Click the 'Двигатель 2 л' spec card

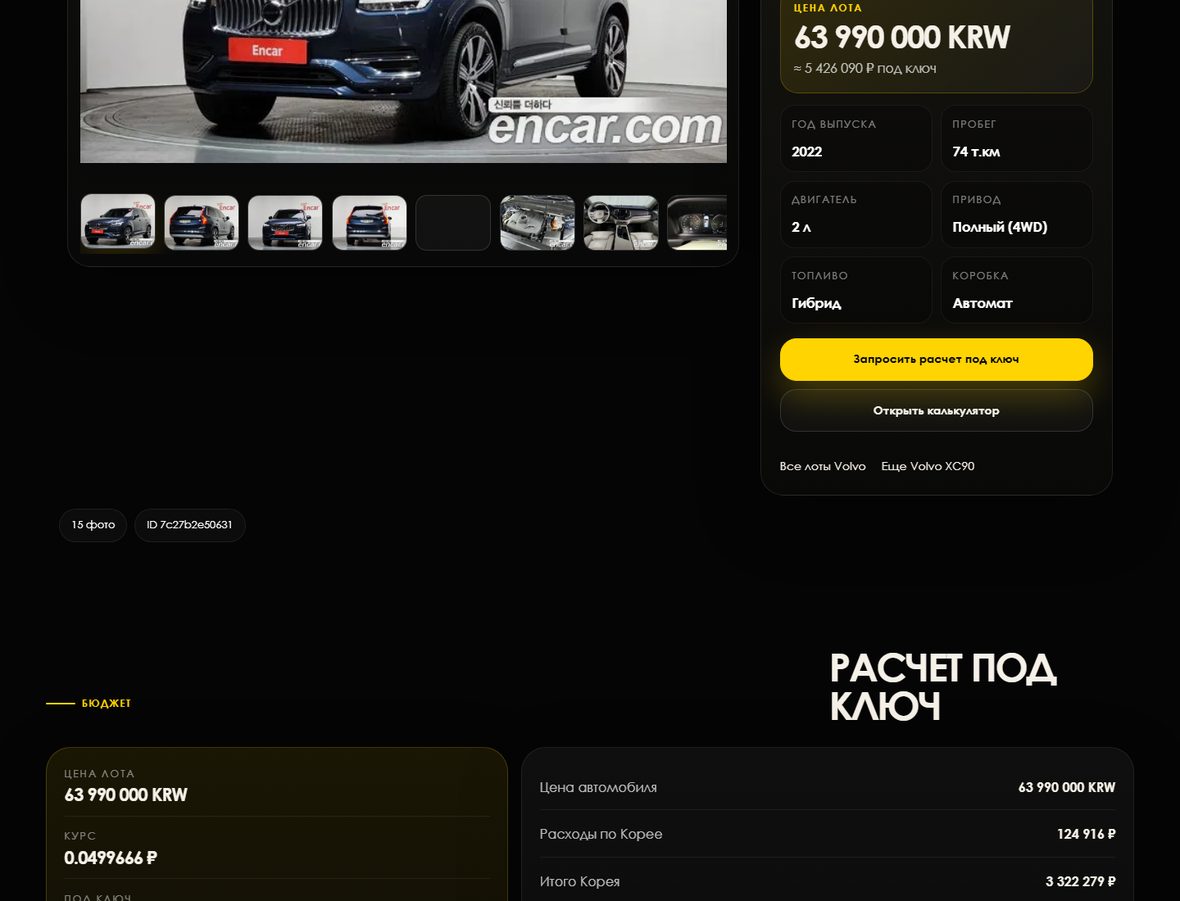pos(856,214)
